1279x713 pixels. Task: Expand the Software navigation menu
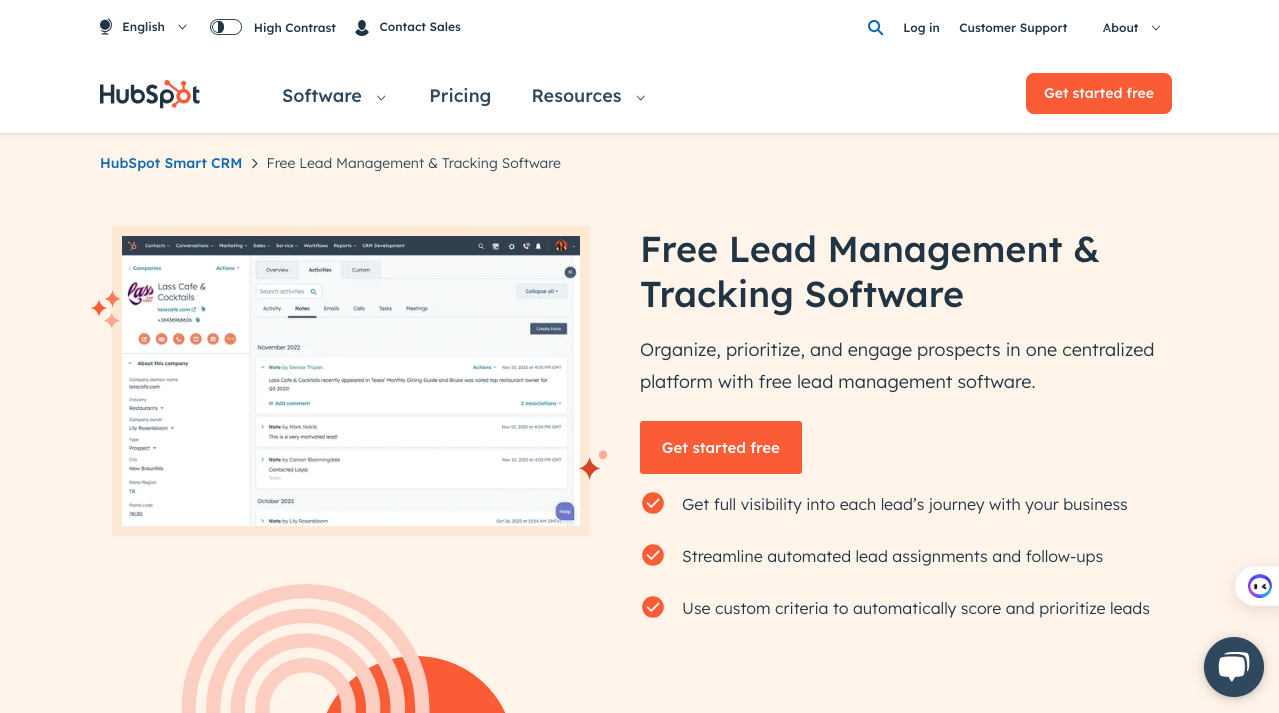click(334, 96)
